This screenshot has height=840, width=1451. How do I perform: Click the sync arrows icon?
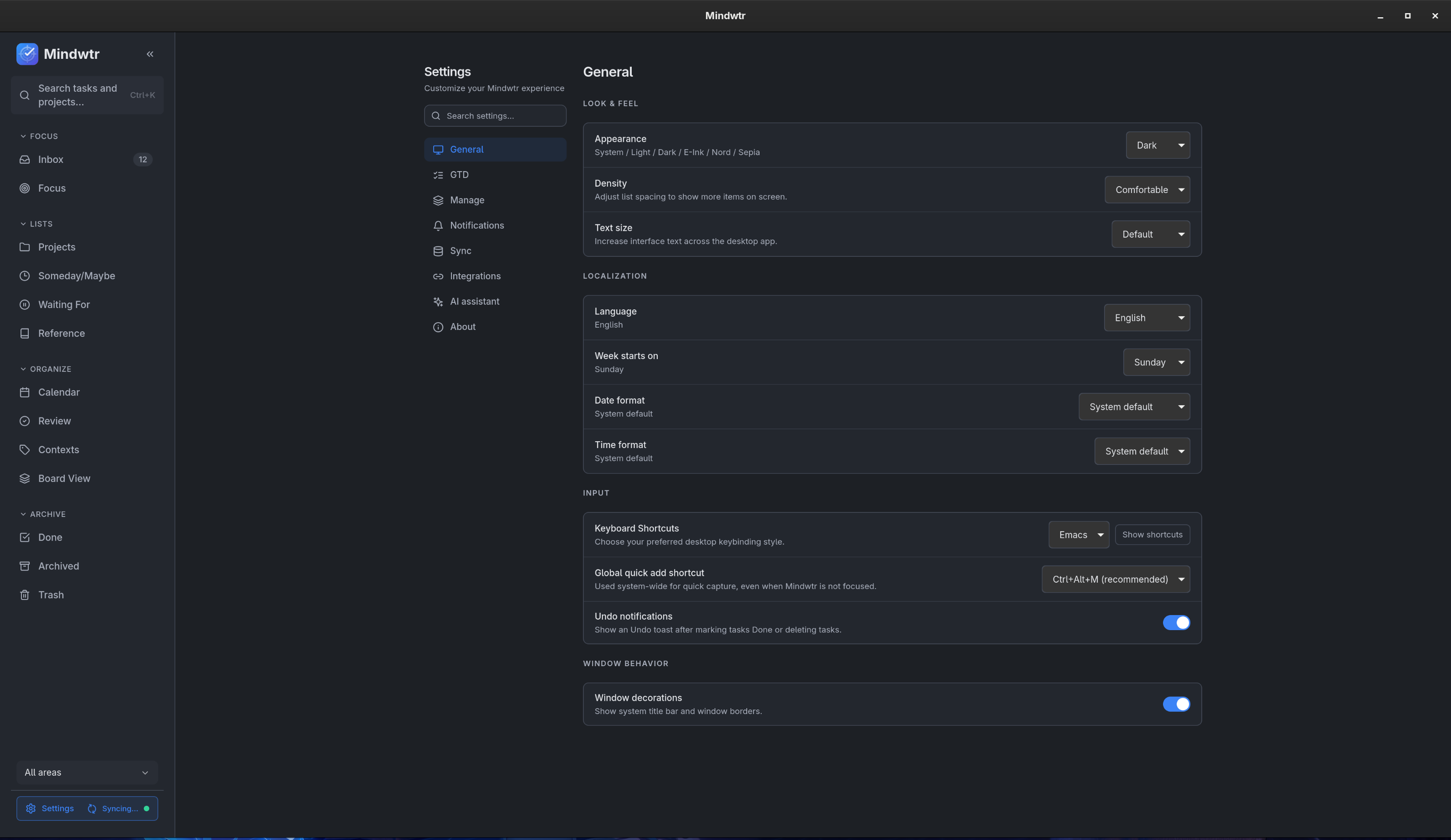pos(92,809)
